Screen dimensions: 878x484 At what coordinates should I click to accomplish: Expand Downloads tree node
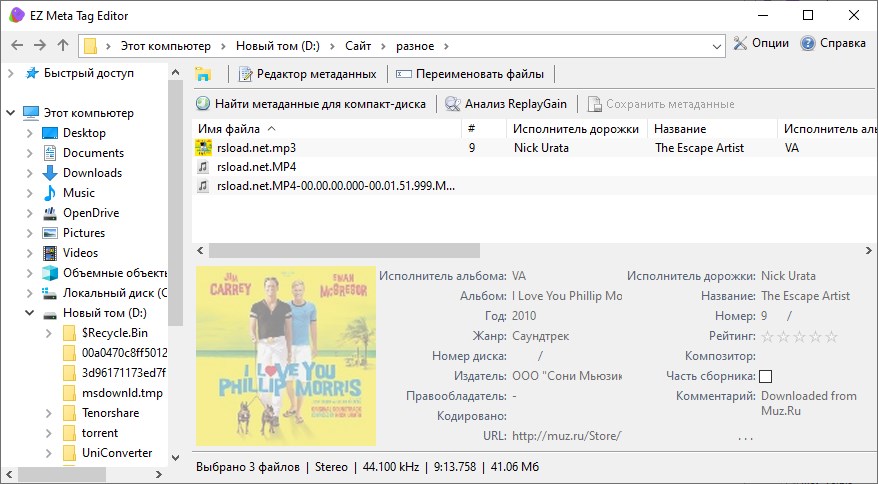(x=30, y=173)
